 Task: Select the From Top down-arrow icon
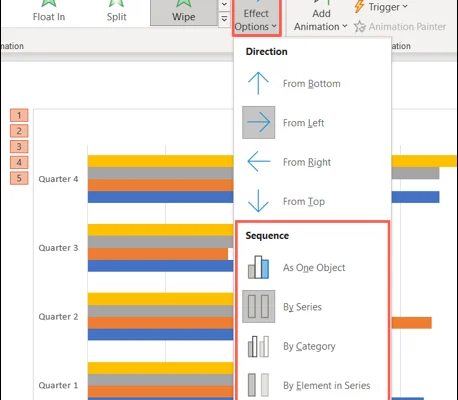pos(258,201)
